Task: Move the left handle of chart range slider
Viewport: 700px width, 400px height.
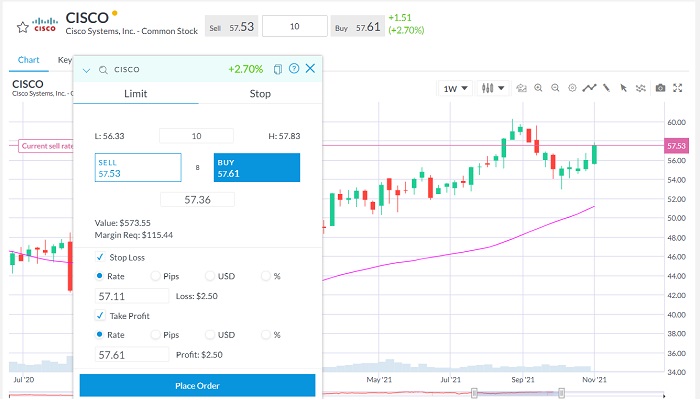Action: [474, 393]
